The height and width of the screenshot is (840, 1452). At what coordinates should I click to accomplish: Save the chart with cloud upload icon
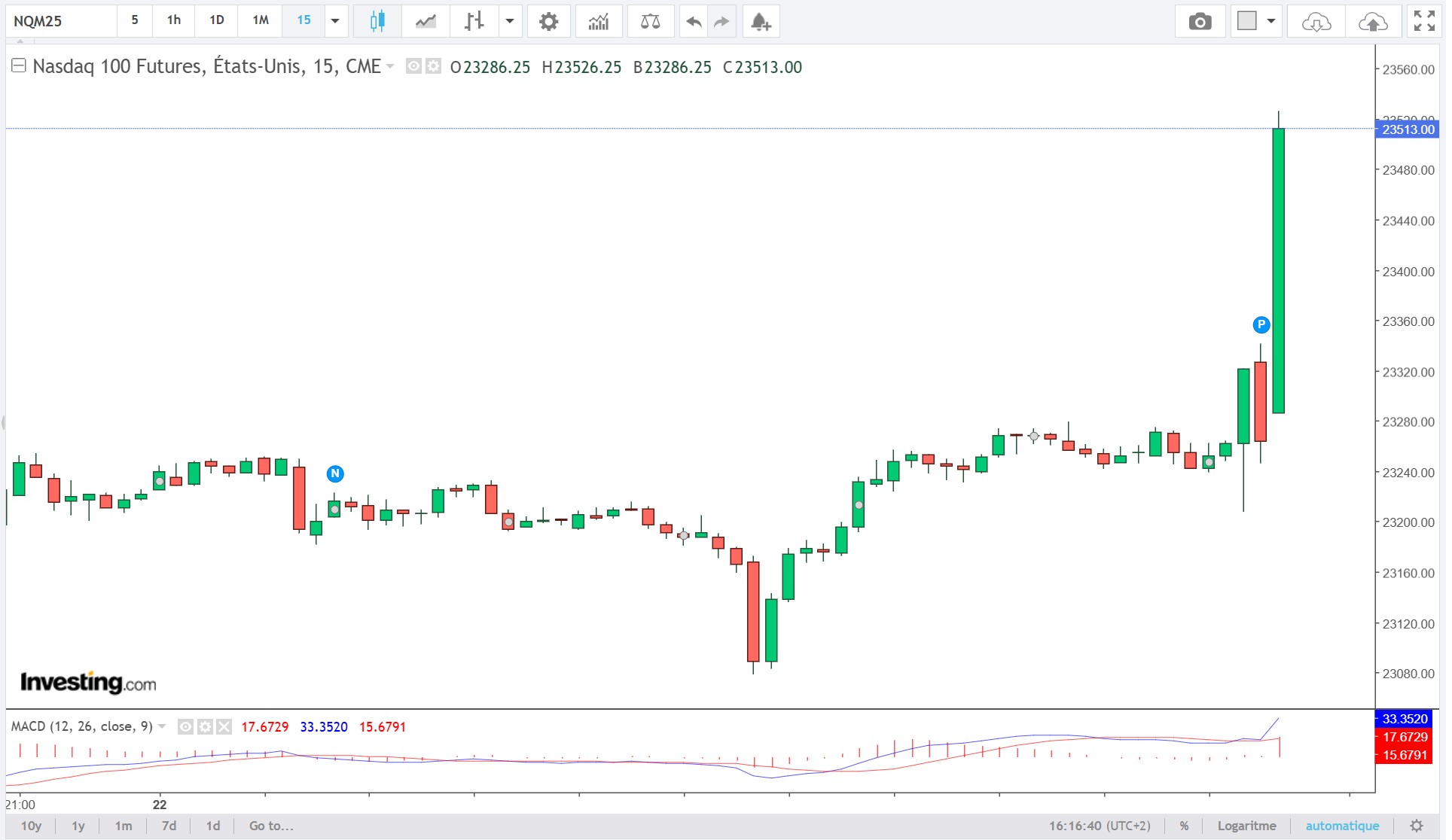pyautogui.click(x=1373, y=21)
